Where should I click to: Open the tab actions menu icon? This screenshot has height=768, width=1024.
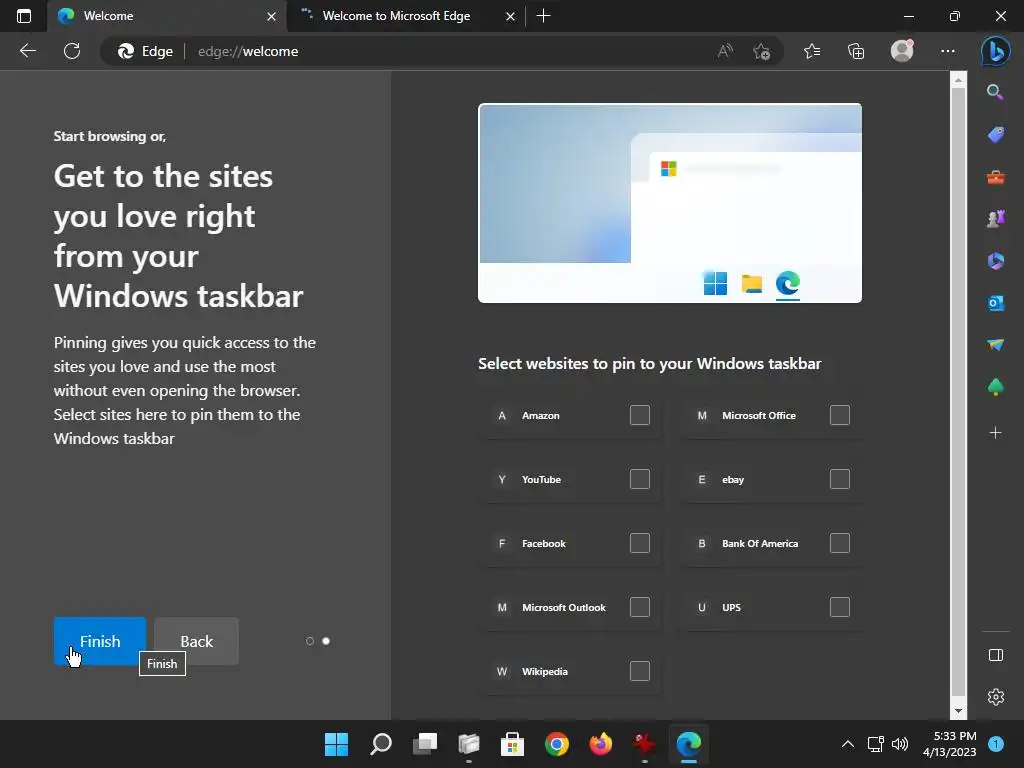[x=24, y=16]
